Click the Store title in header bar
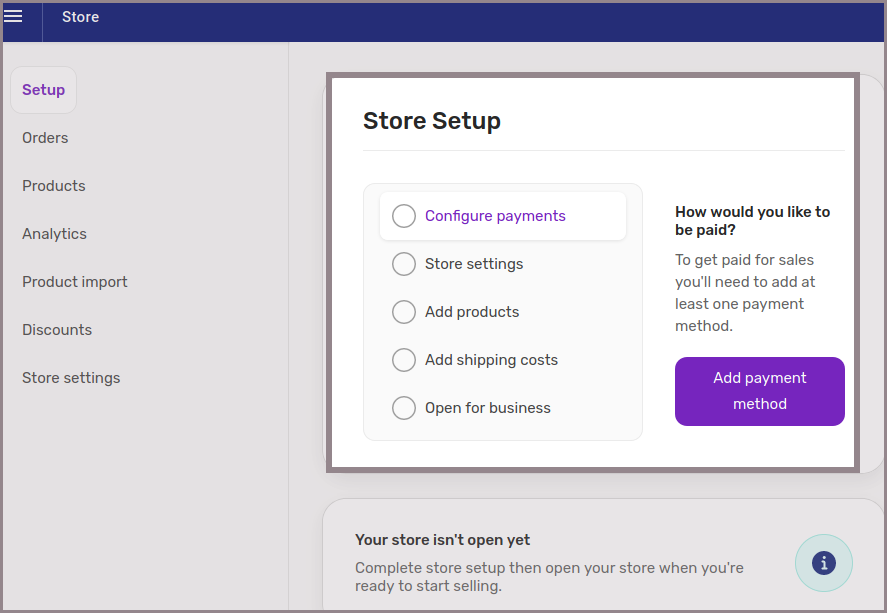 (x=80, y=17)
